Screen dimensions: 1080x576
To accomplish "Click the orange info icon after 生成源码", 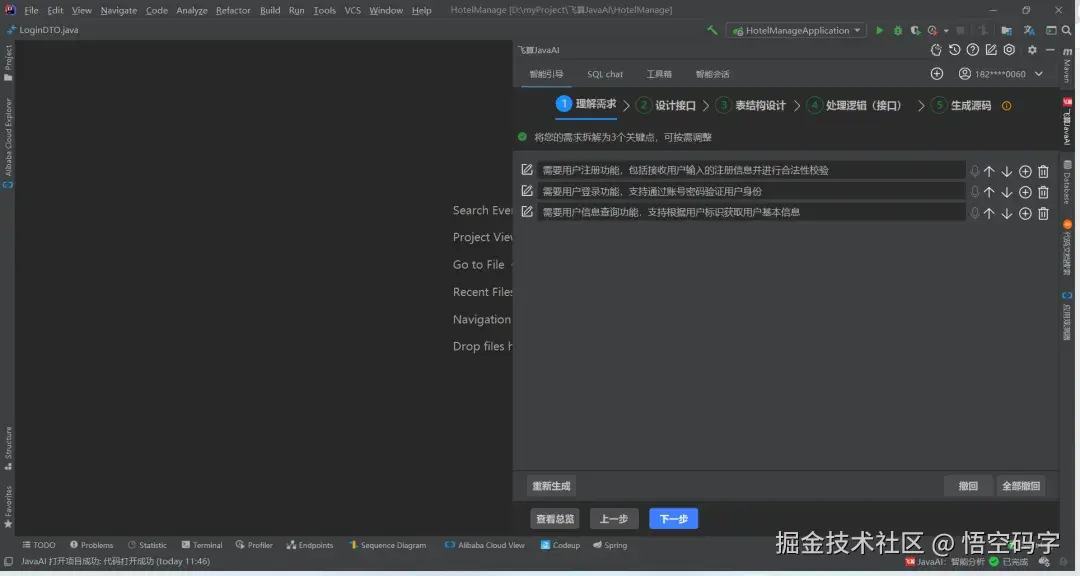I will (1006, 106).
